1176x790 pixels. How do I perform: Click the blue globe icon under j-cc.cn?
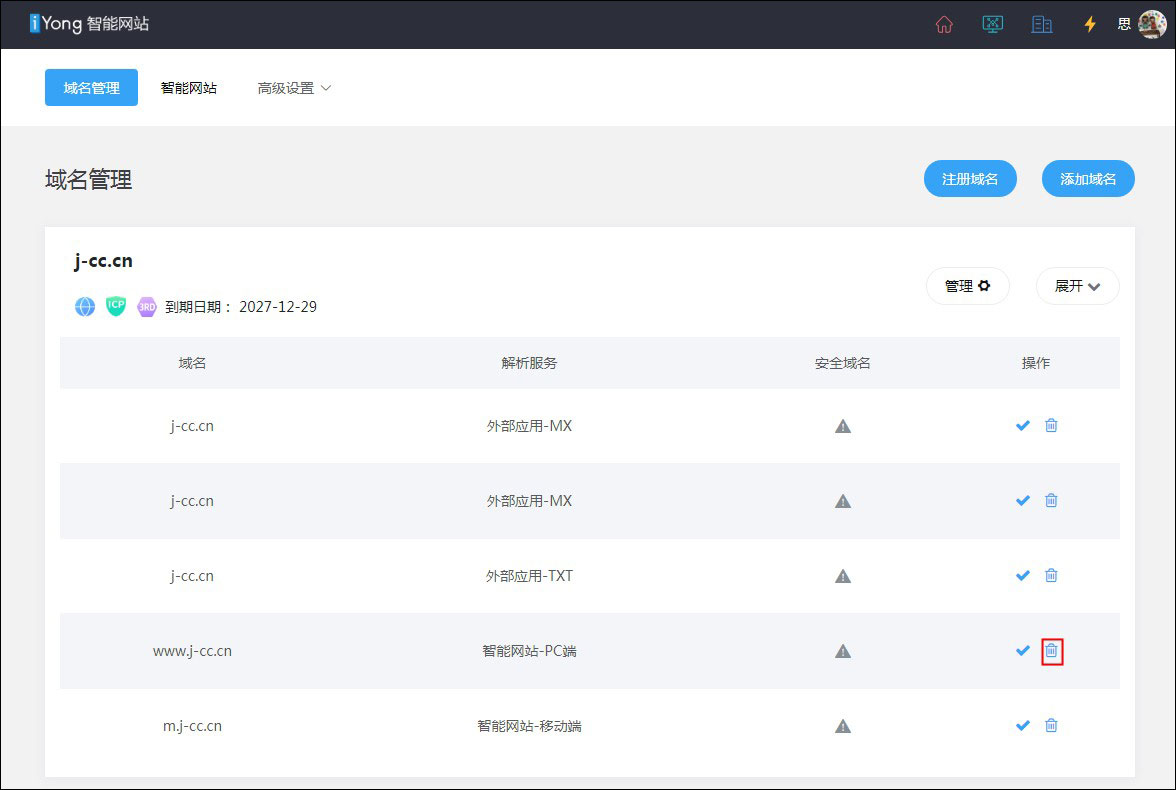tap(85, 307)
